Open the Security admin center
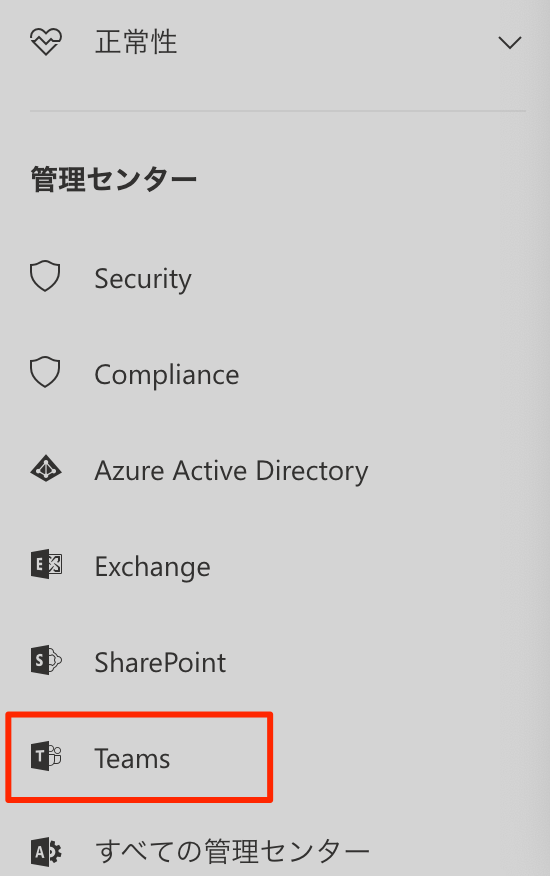This screenshot has height=876, width=550. (x=143, y=278)
